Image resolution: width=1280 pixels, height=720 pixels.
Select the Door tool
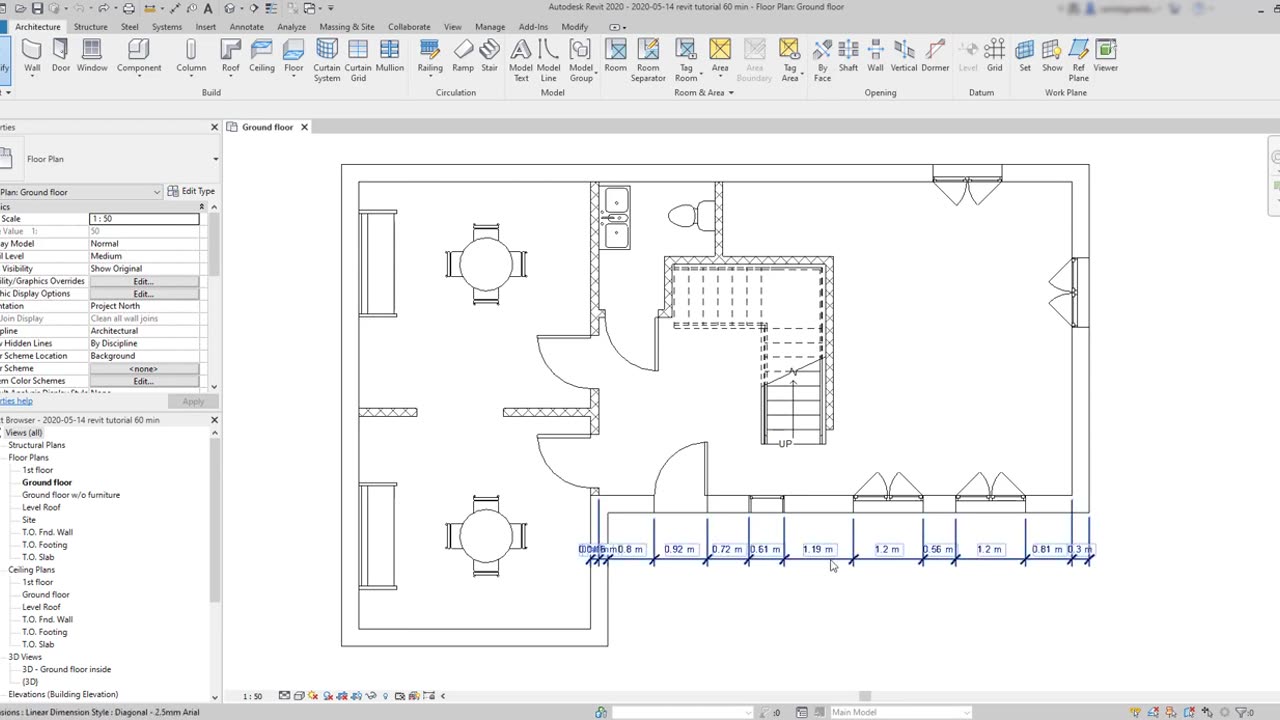tap(61, 56)
